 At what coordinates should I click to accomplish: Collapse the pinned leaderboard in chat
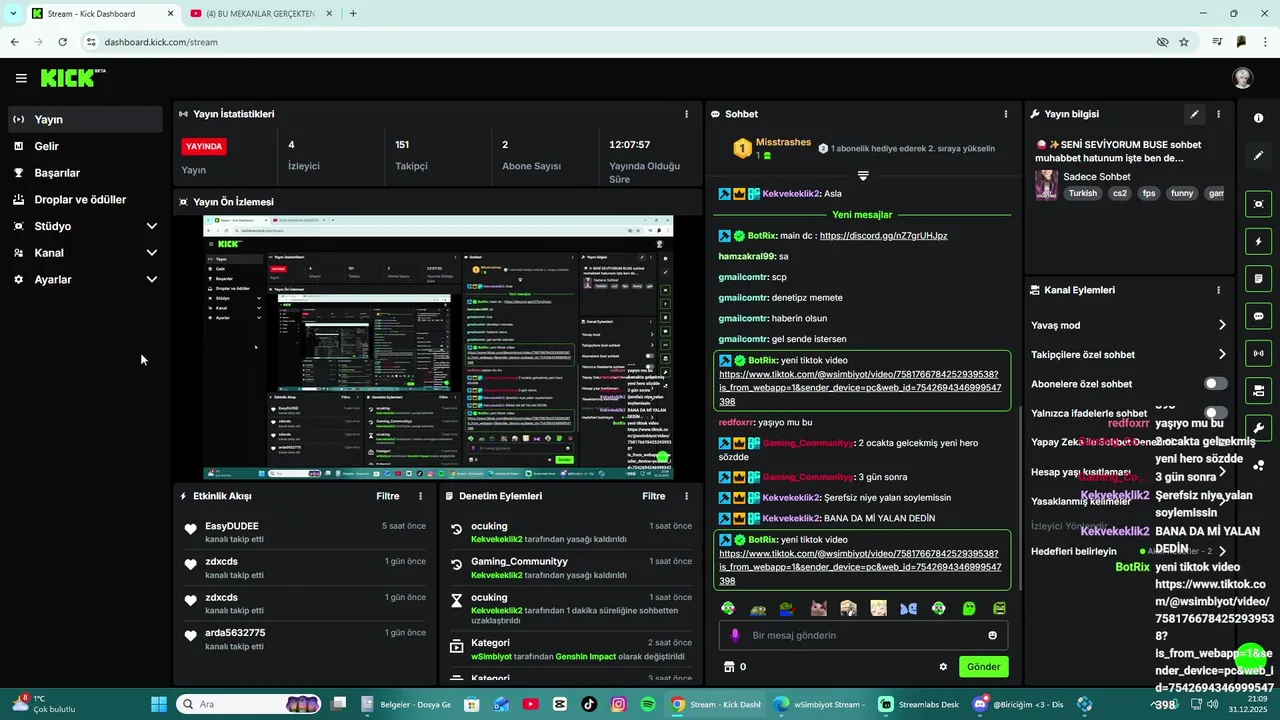(x=863, y=176)
